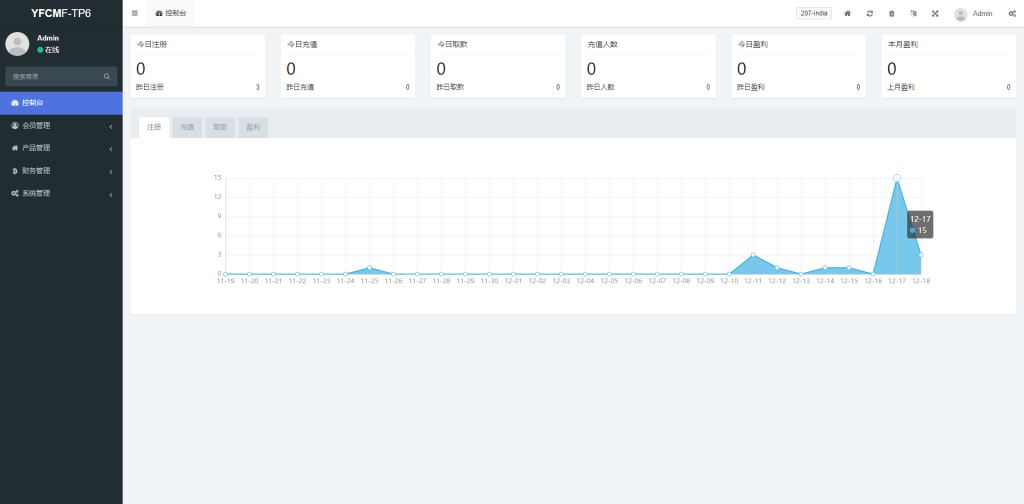
Task: Click the refresh icon in top bar
Action: [x=870, y=13]
